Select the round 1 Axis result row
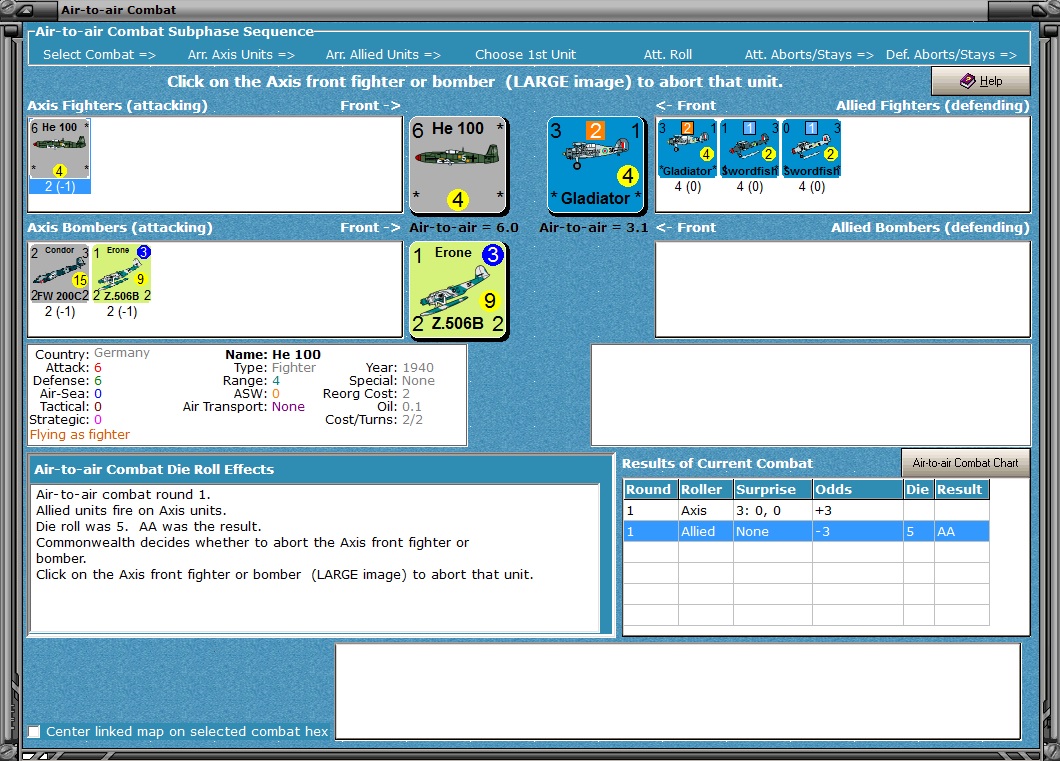The width and height of the screenshot is (1060, 761). pos(806,510)
